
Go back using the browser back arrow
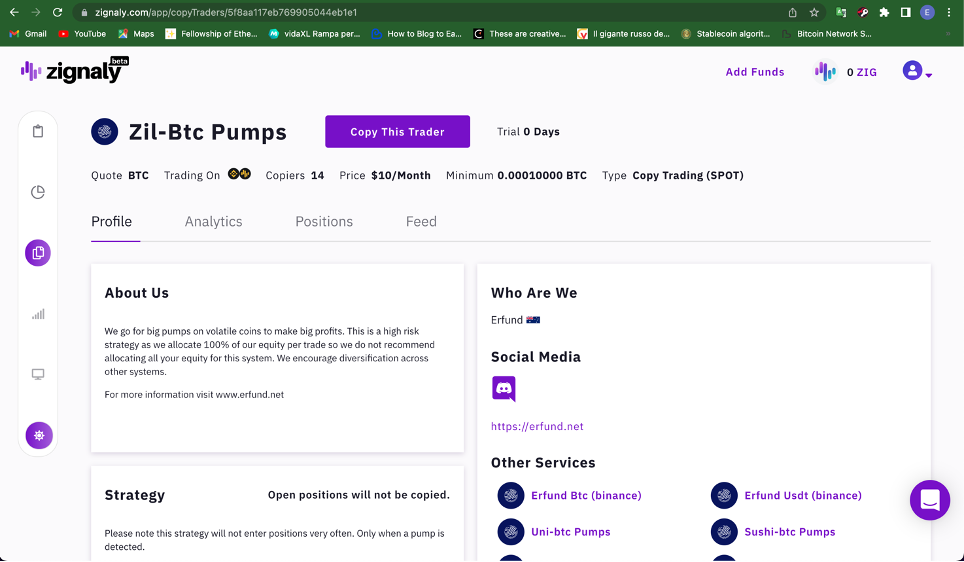[14, 12]
